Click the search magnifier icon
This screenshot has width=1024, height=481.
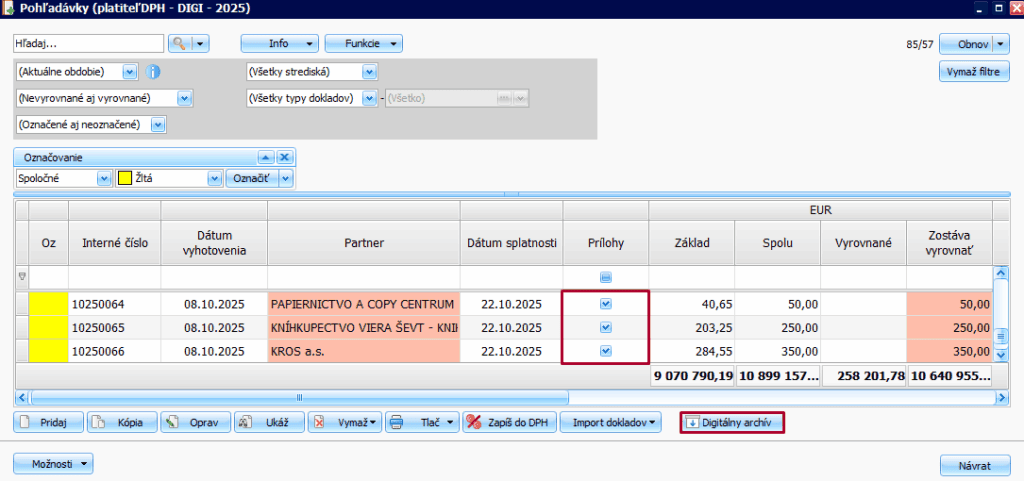coord(179,44)
